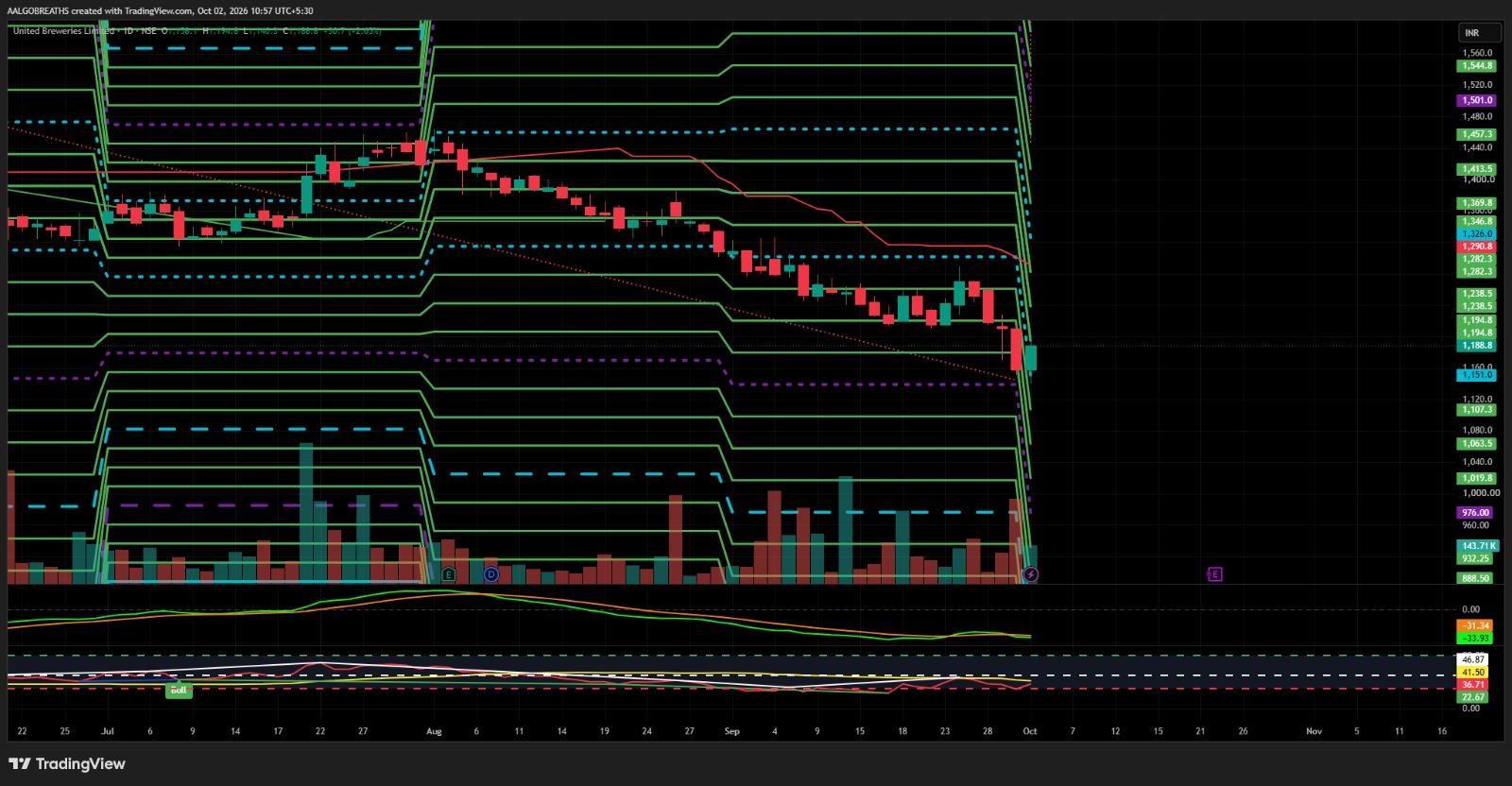Click the yellow 41.50 oscillator value
The width and height of the screenshot is (1512, 786).
click(x=1473, y=673)
